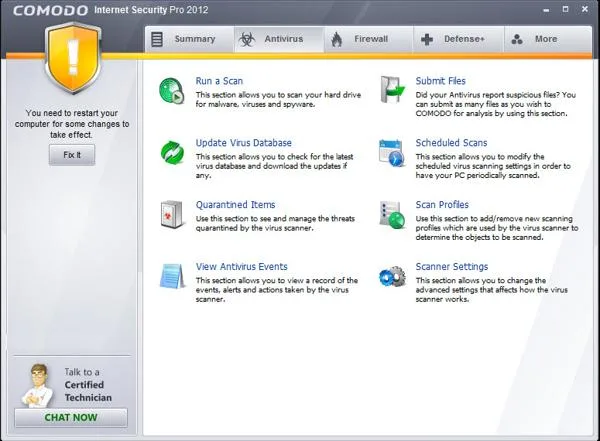Click the Scheduled Scans calendar icon
The width and height of the screenshot is (600, 441).
[391, 153]
